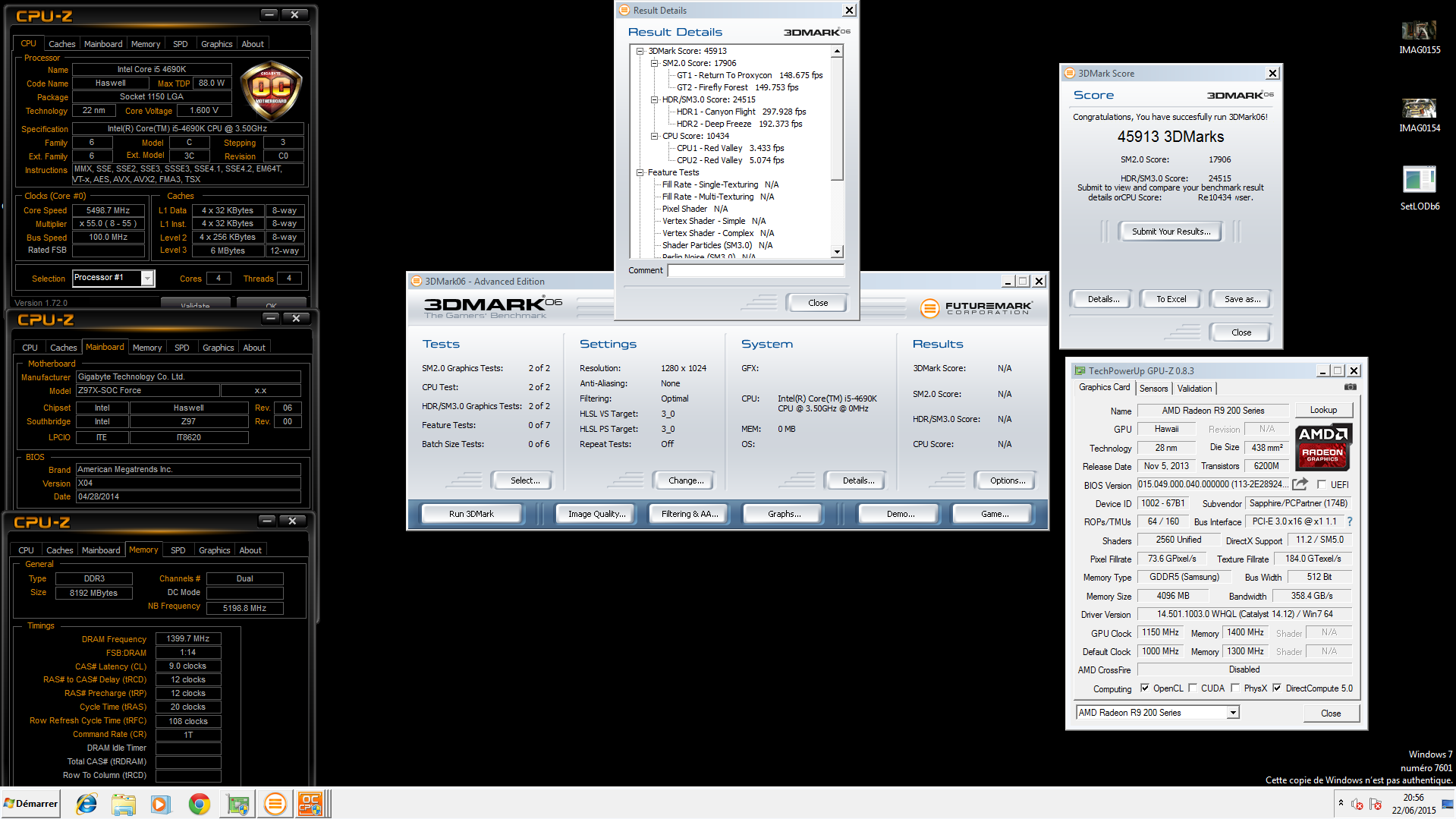This screenshot has width=1456, height=819.
Task: Click To Excel button in score dialog
Action: point(1171,299)
